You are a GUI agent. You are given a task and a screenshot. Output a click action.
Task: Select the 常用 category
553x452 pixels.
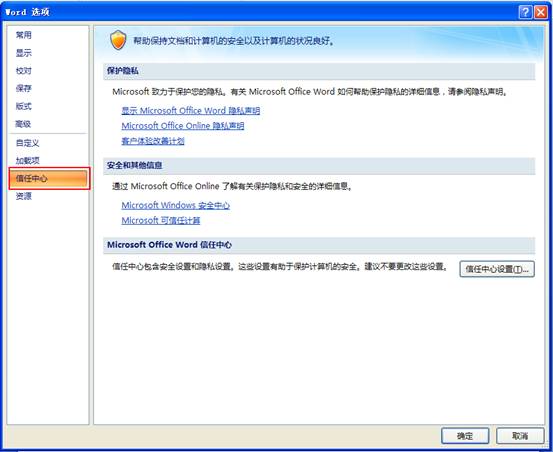[x=24, y=35]
